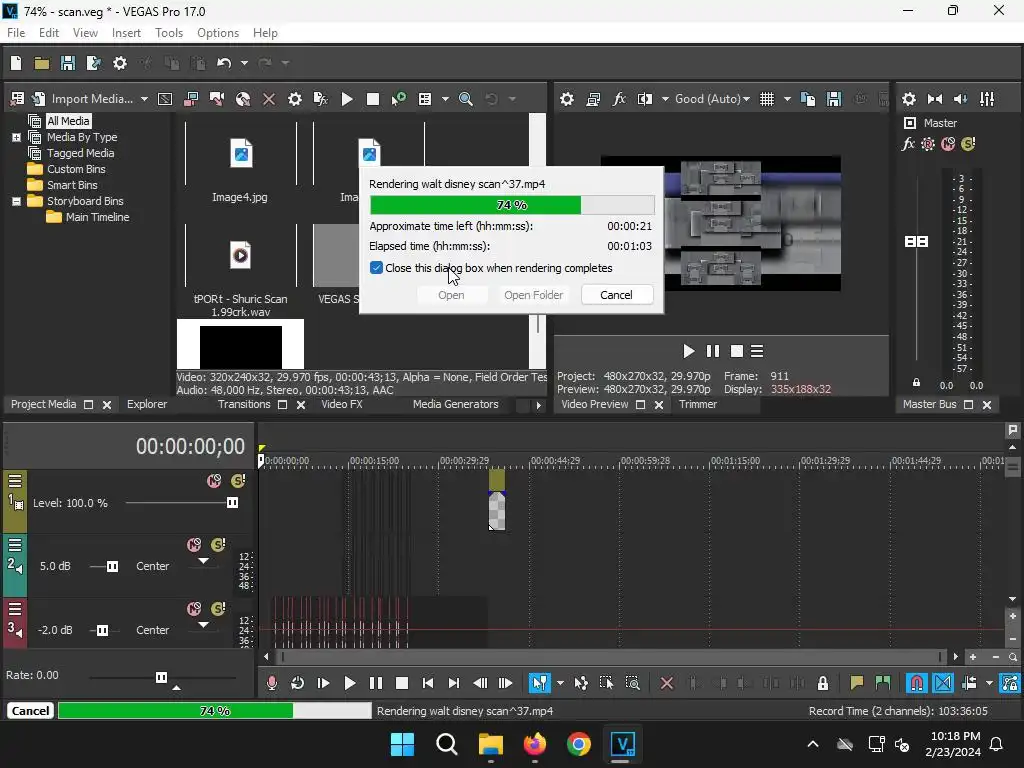This screenshot has height=768, width=1024.
Task: Click the Search media magnifier icon
Action: [466, 99]
